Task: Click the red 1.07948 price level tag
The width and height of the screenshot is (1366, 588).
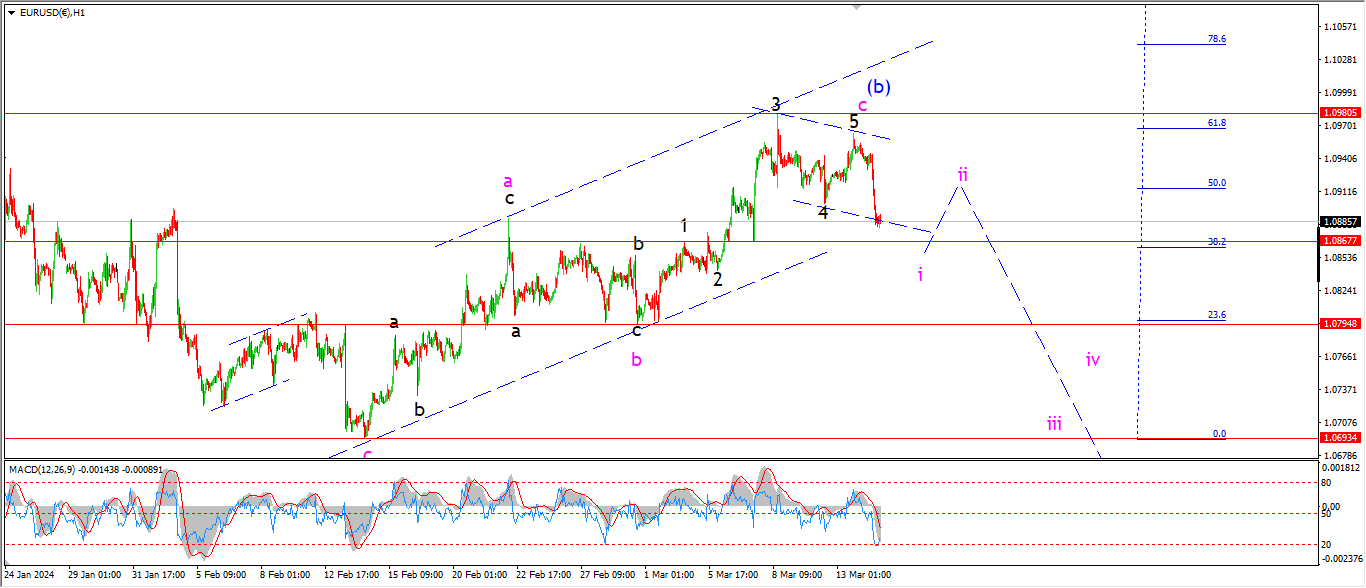Action: click(1339, 324)
